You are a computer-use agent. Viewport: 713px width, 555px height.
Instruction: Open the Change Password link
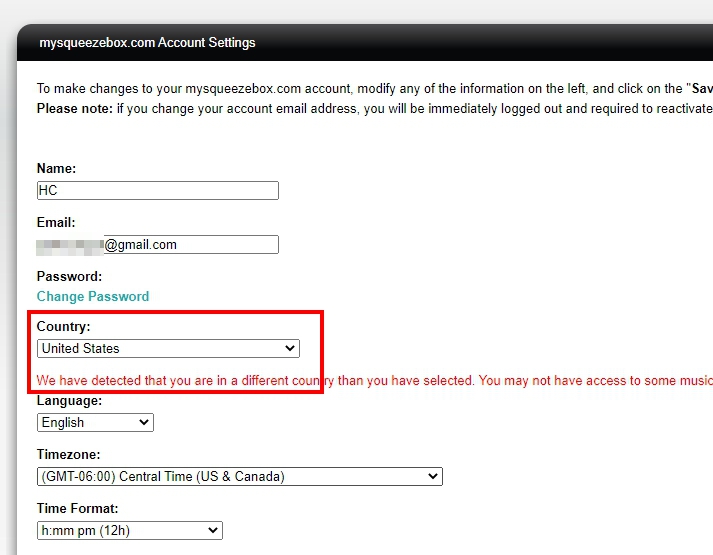click(93, 296)
